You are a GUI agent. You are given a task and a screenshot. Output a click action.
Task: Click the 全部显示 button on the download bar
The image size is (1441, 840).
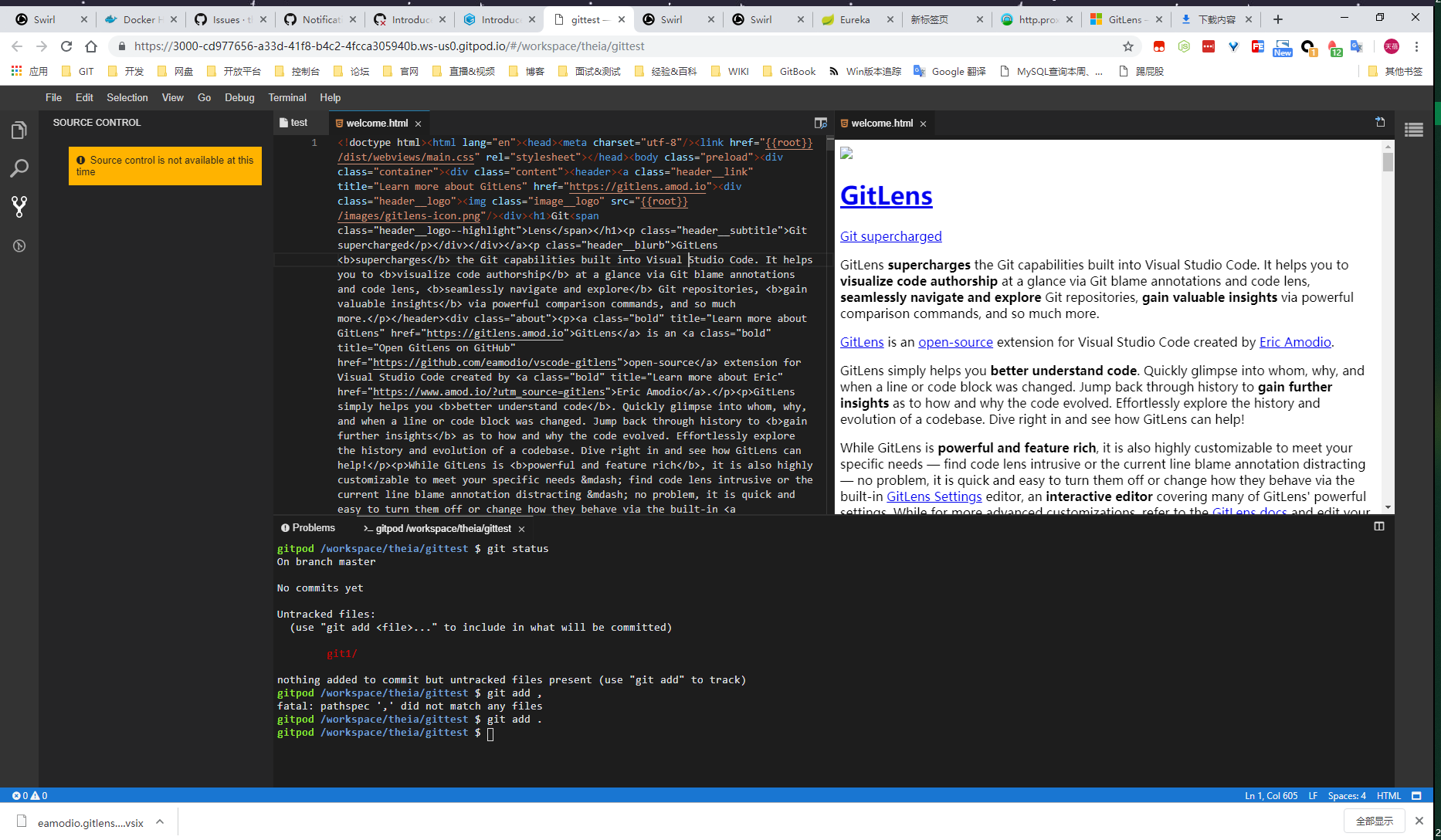[x=1374, y=821]
